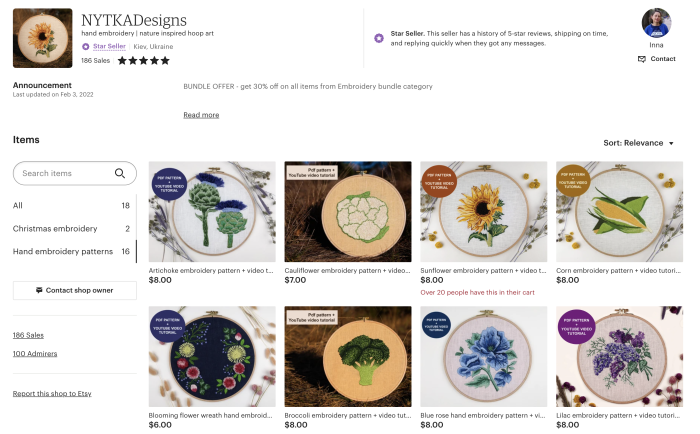Select the Christmas embroidery category
Image resolution: width=700 pixels, height=434 pixels.
pos(55,228)
